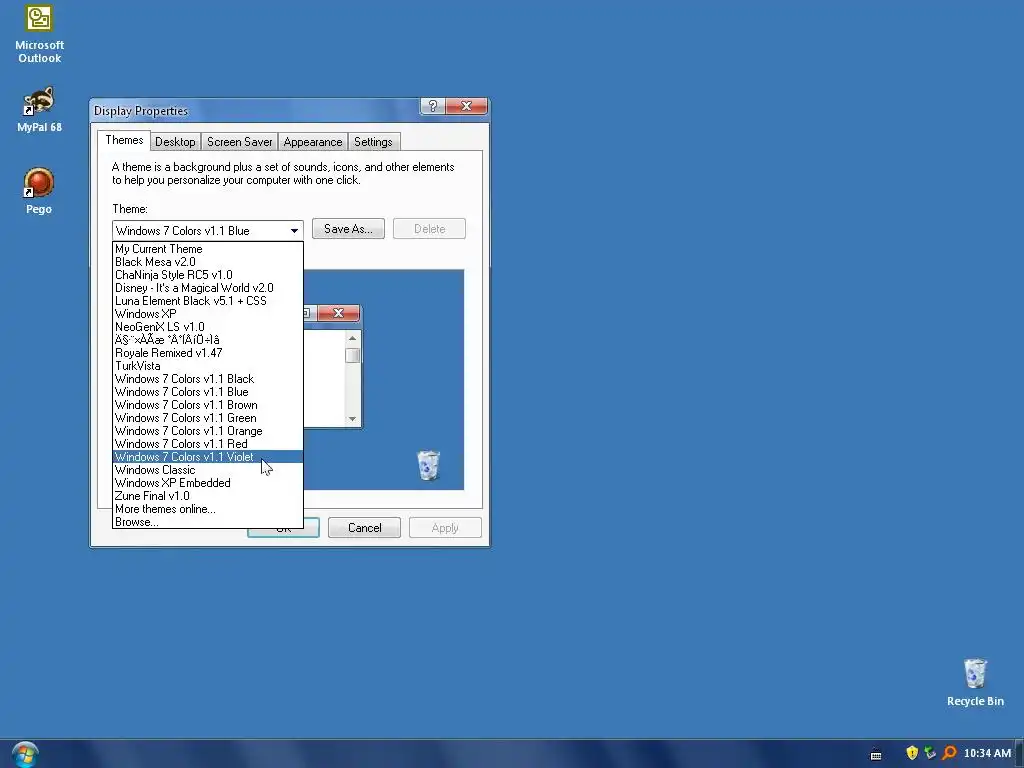
Task: Click the security shield tray icon
Action: click(912, 753)
